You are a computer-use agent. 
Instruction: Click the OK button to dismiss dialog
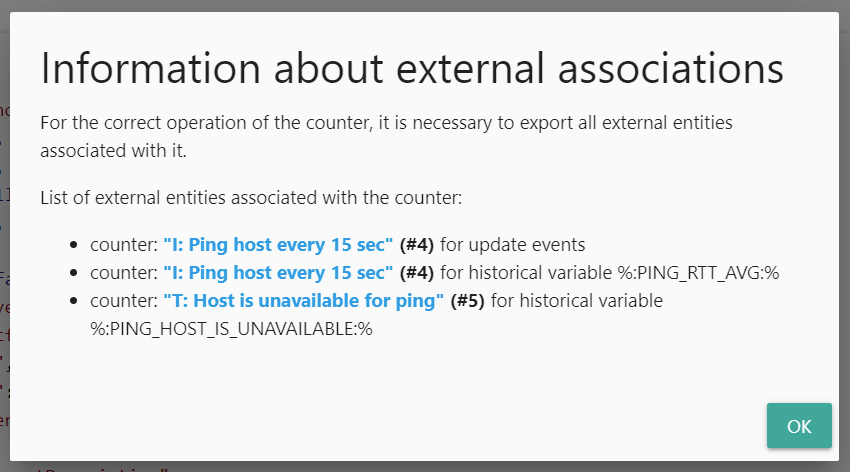click(x=799, y=426)
